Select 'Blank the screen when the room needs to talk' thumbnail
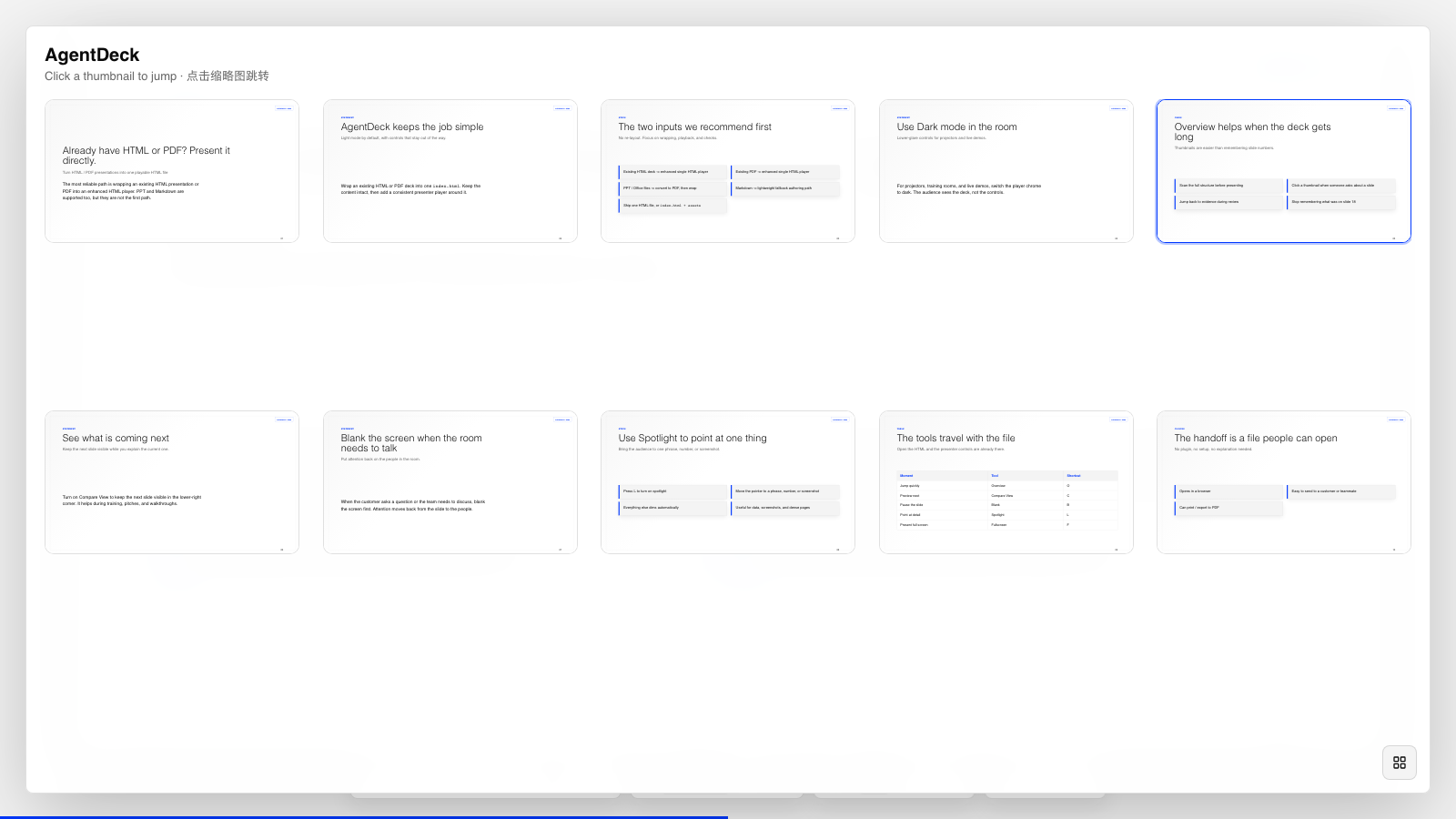Image resolution: width=1456 pixels, height=819 pixels. click(x=450, y=482)
